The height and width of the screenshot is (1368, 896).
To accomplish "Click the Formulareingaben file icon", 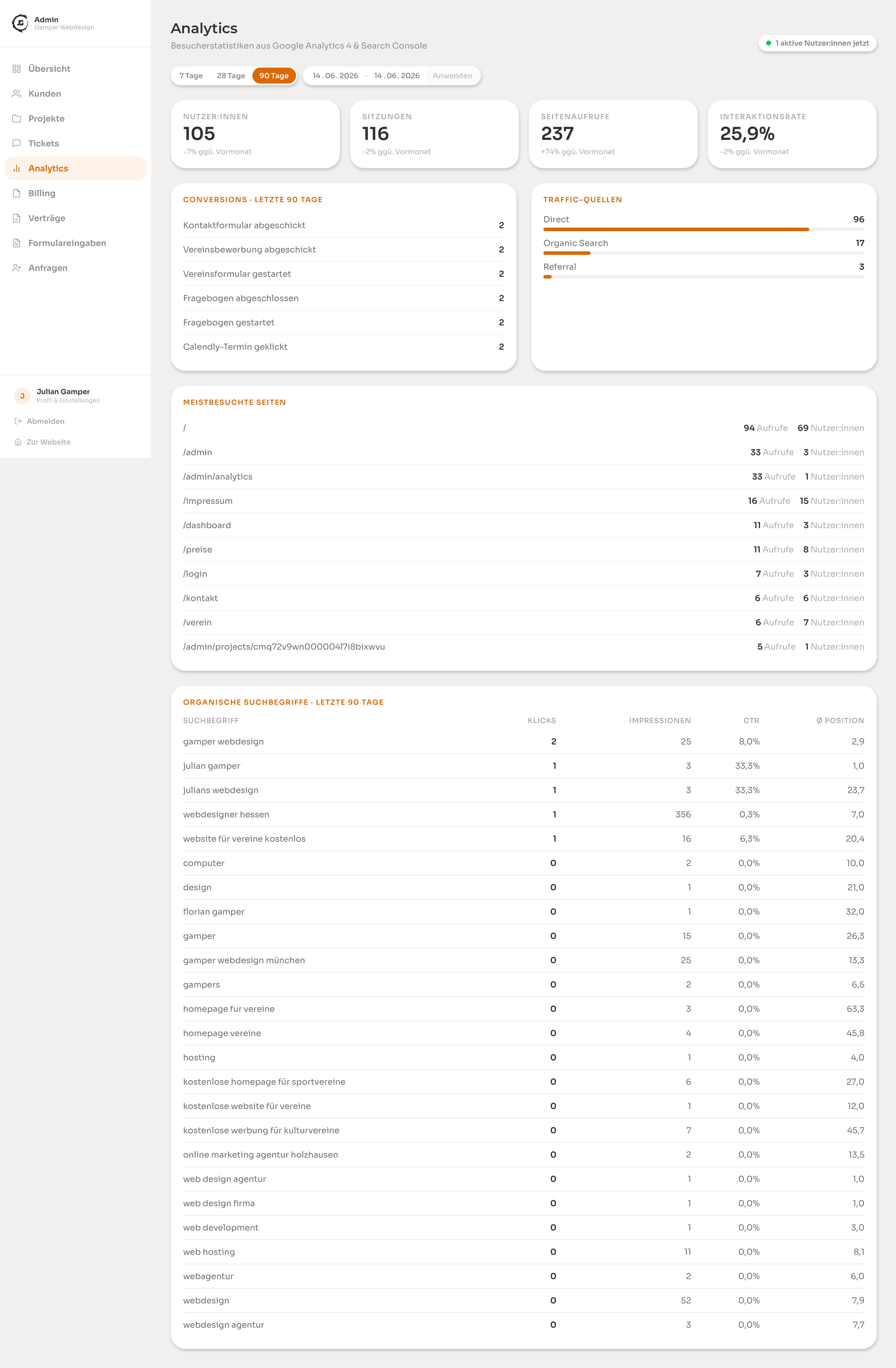I will tap(17, 243).
